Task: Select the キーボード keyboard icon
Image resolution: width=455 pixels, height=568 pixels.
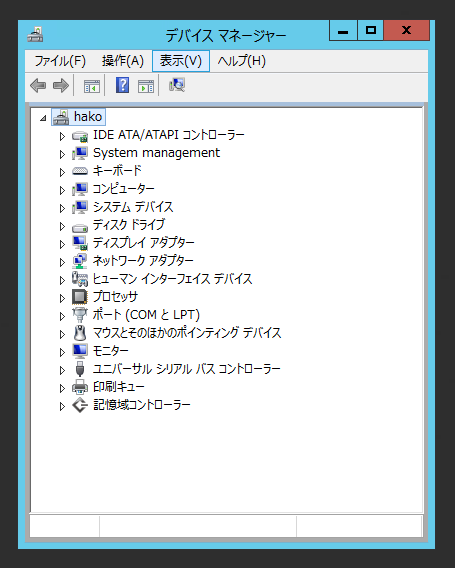Action: 80,171
